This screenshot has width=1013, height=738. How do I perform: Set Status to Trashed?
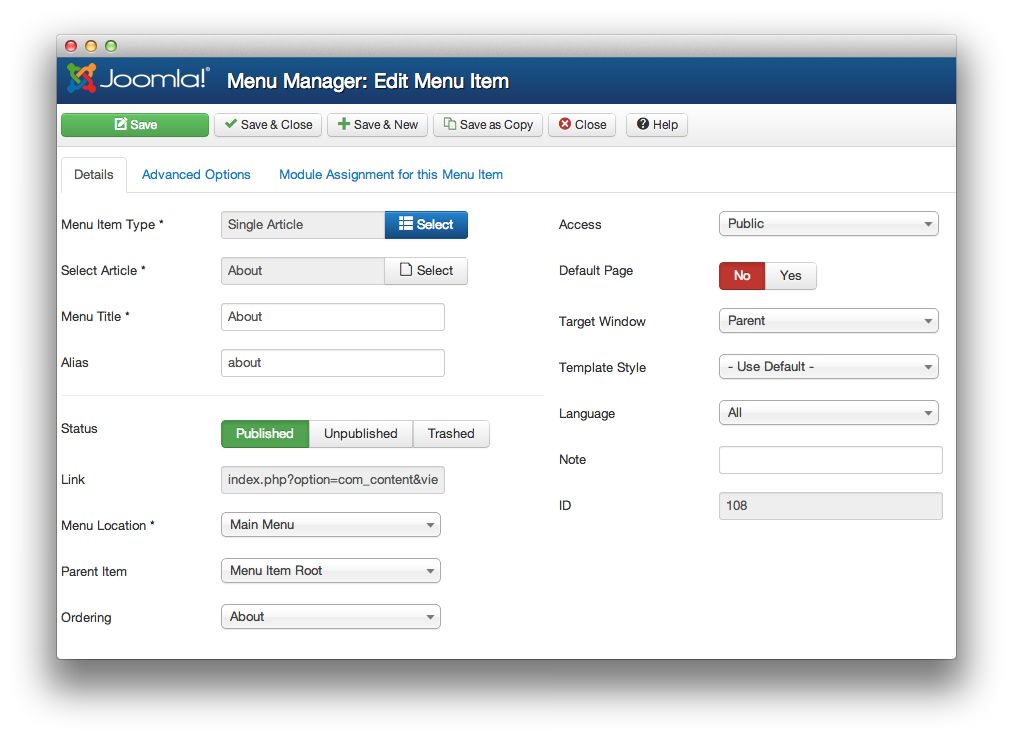pos(451,433)
